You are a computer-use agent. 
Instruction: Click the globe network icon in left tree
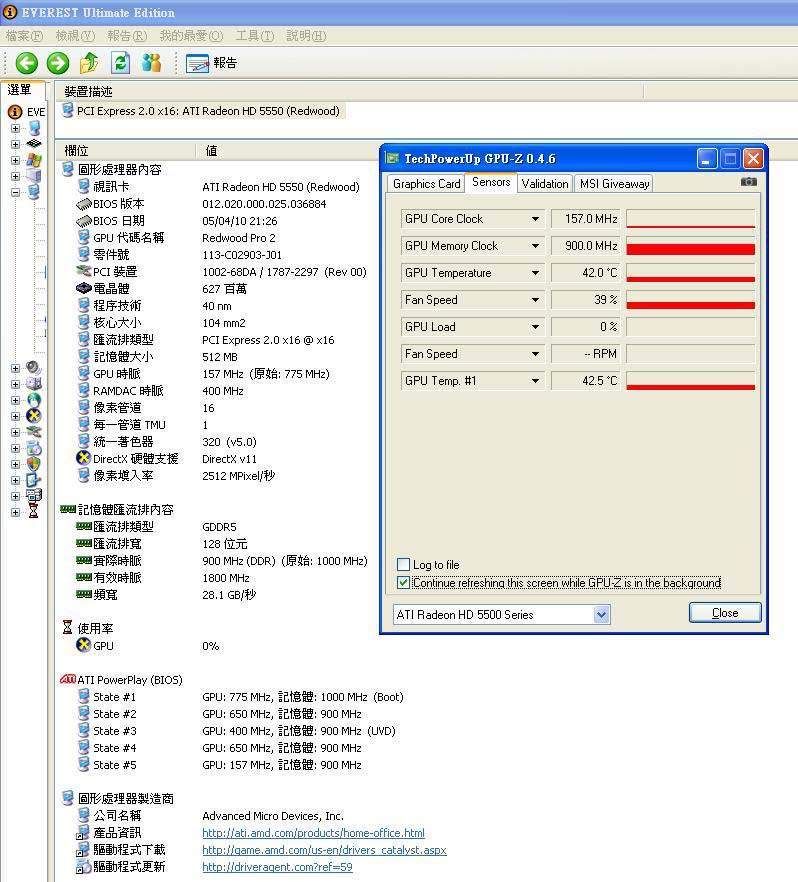(34, 400)
